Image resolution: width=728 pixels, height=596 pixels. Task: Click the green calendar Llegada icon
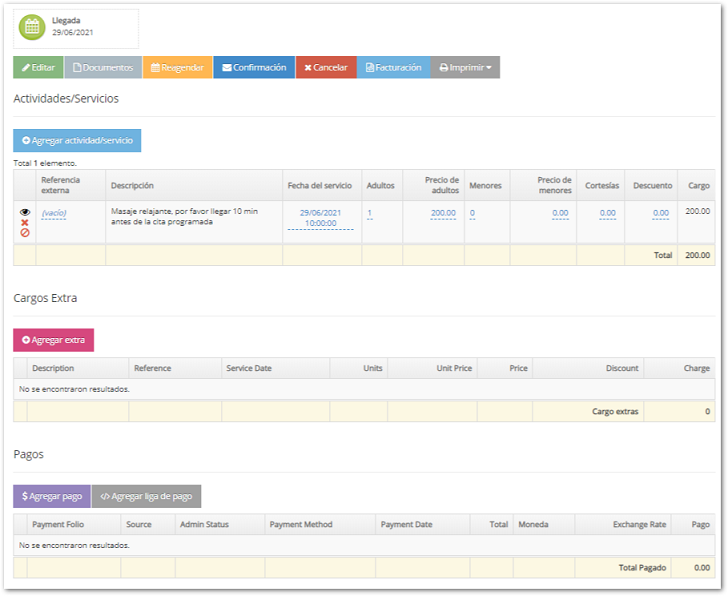tap(32, 27)
